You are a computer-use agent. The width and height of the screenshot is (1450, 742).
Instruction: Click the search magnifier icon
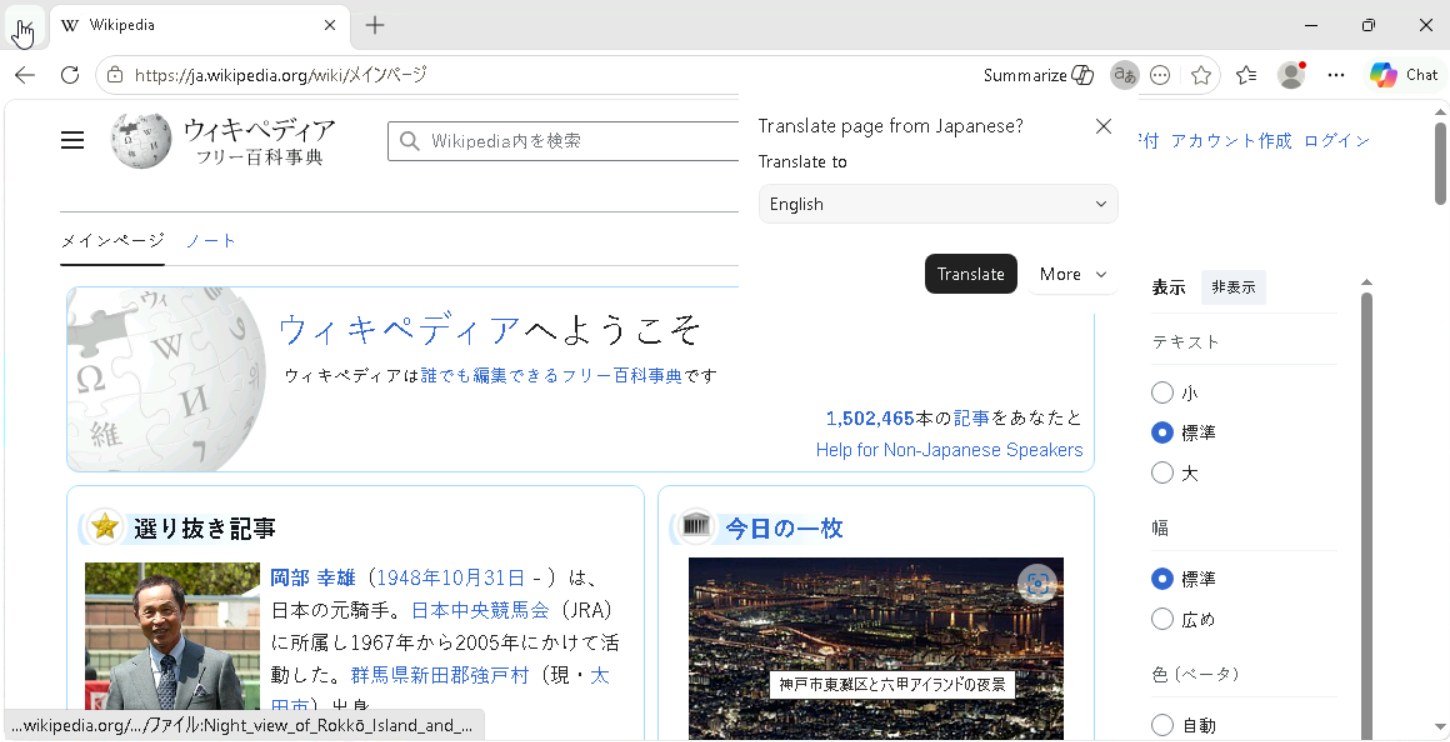pos(409,141)
